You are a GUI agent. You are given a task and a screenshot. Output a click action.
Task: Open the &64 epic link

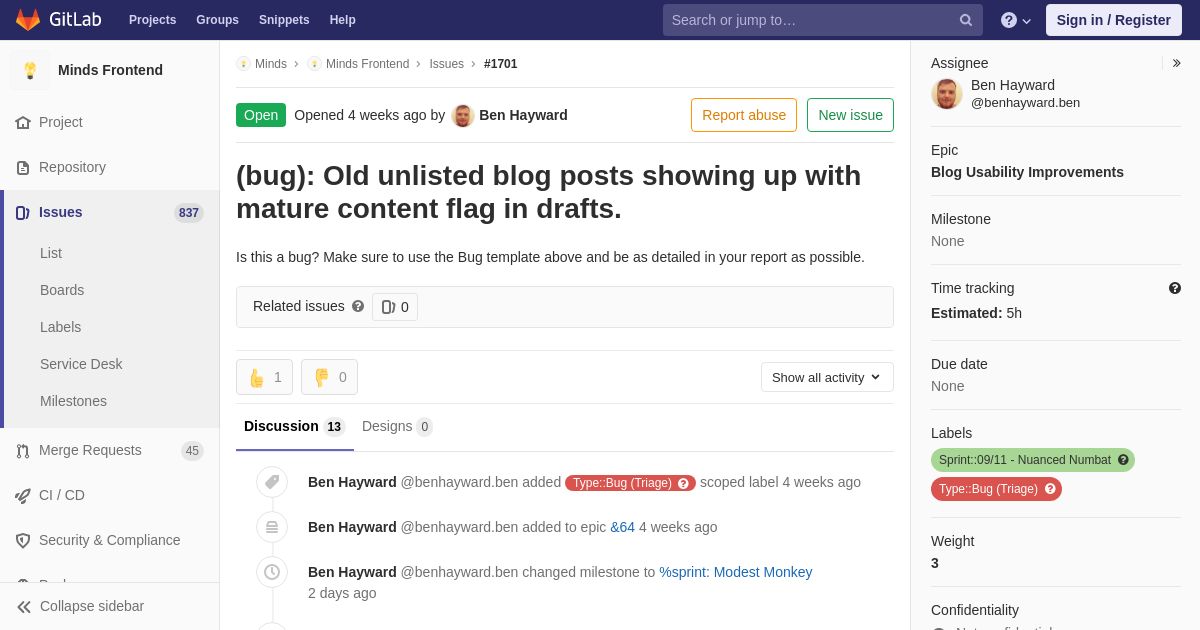click(622, 527)
